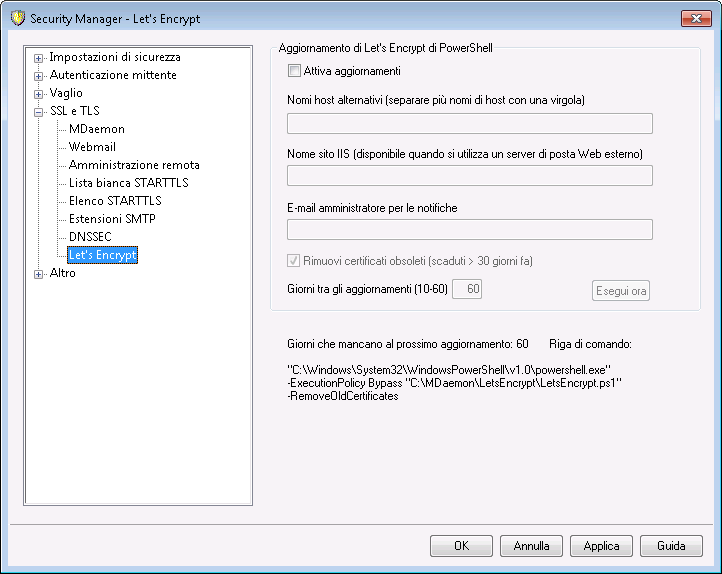722x574 pixels.
Task: Click the Security Manager shield icon
Action: click(18, 18)
